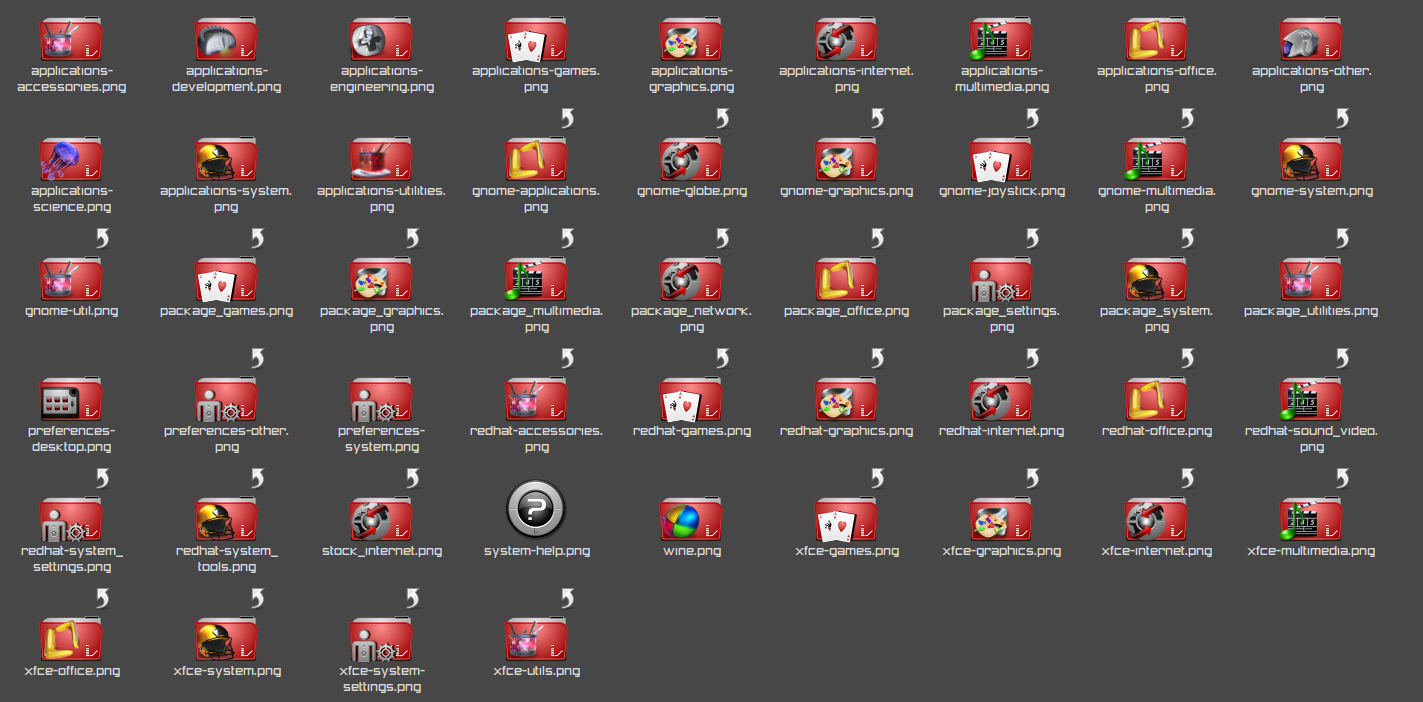The height and width of the screenshot is (702, 1423).
Task: Click the xfce-internet.png icon
Action: tap(1156, 520)
